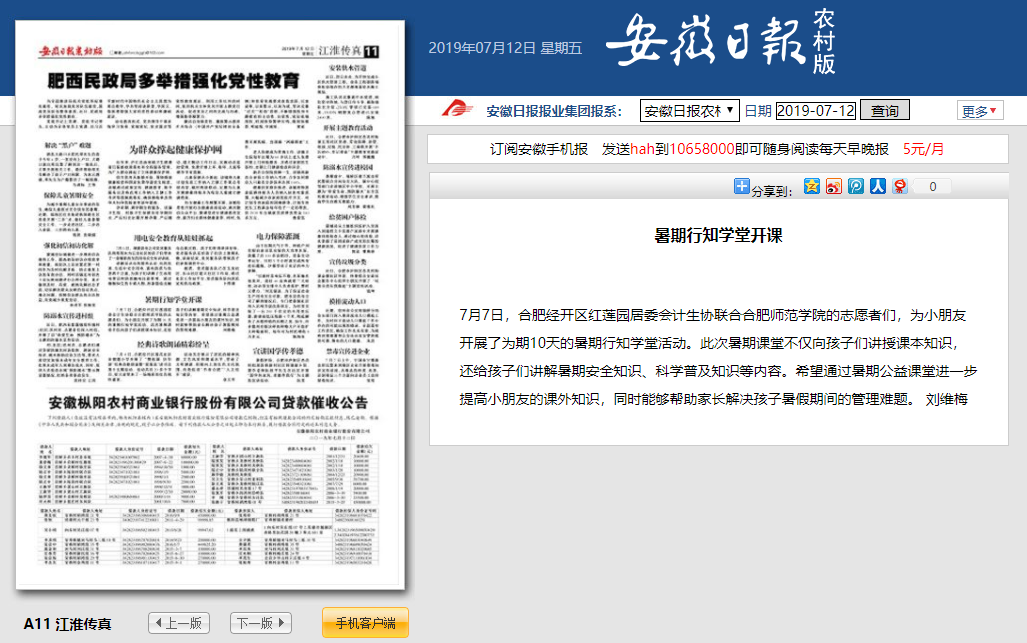Image resolution: width=1027 pixels, height=643 pixels.
Task: Click the red Anhui Daily group logo icon
Action: tap(457, 110)
